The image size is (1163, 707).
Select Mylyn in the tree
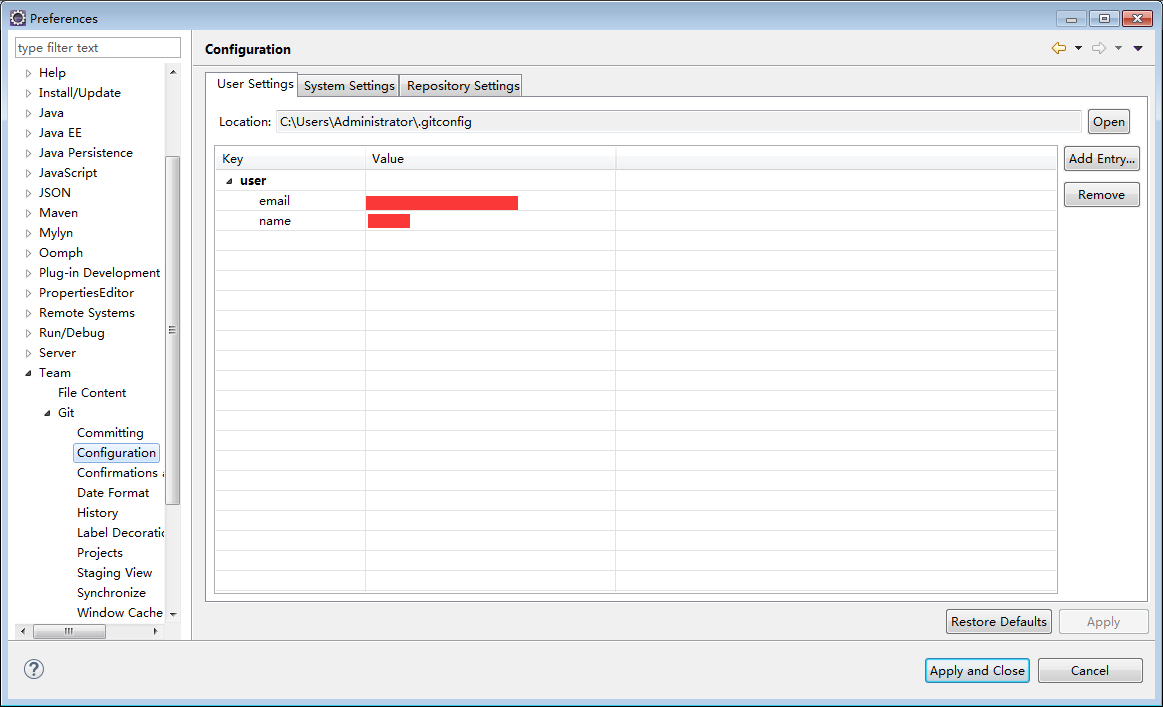click(56, 233)
